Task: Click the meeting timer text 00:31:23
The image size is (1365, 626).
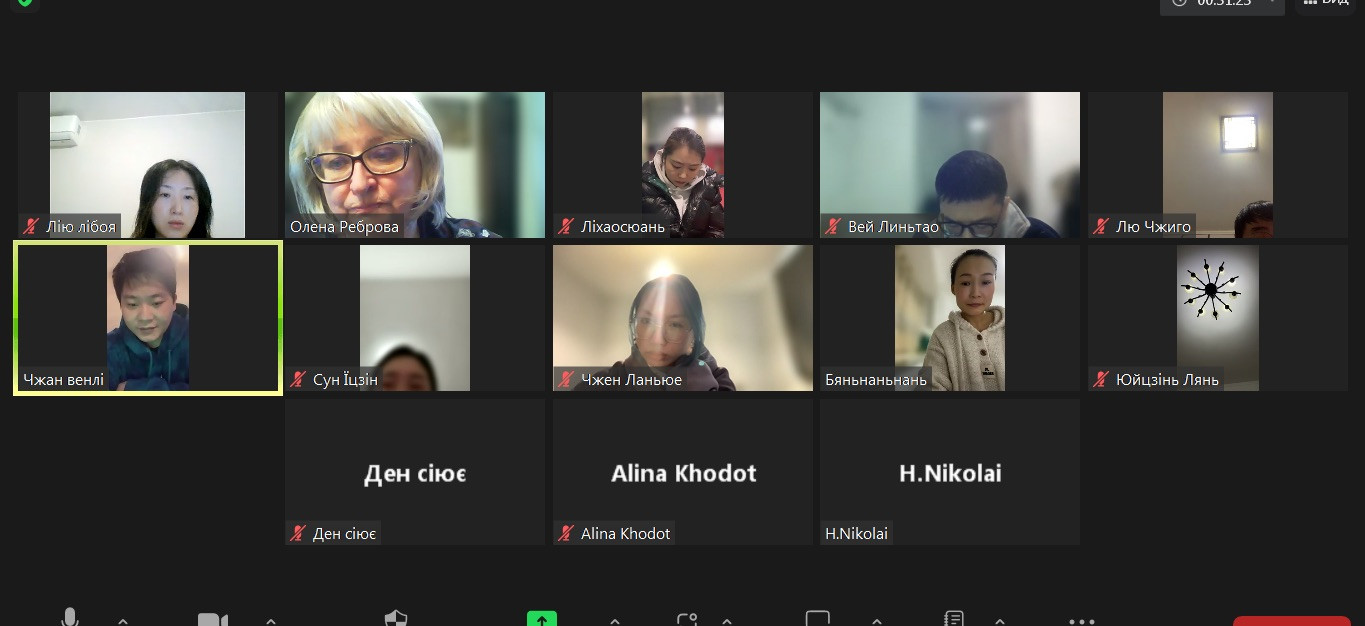Action: coord(1224,3)
